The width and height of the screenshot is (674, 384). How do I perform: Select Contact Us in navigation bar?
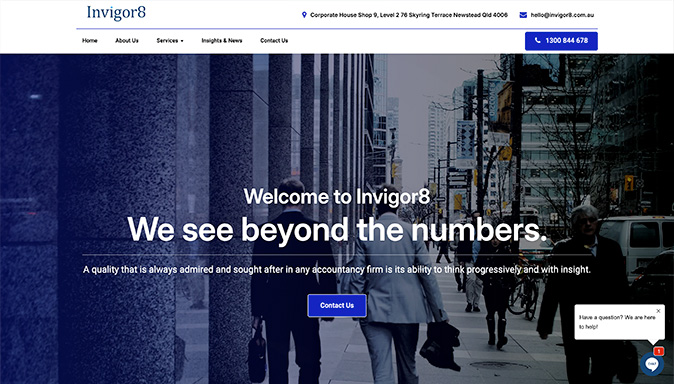click(x=274, y=41)
